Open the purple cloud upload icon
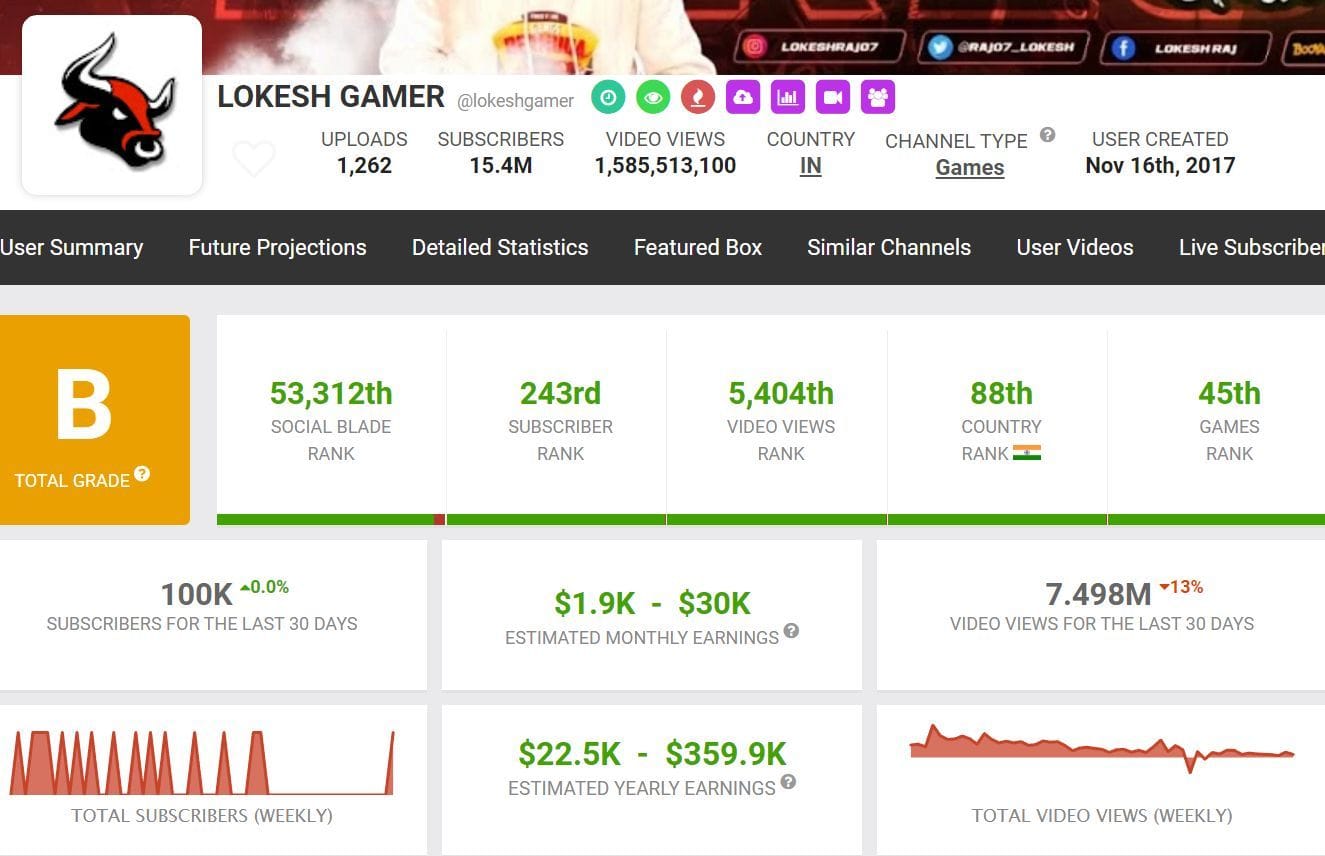Image resolution: width=1325 pixels, height=856 pixels. click(741, 97)
